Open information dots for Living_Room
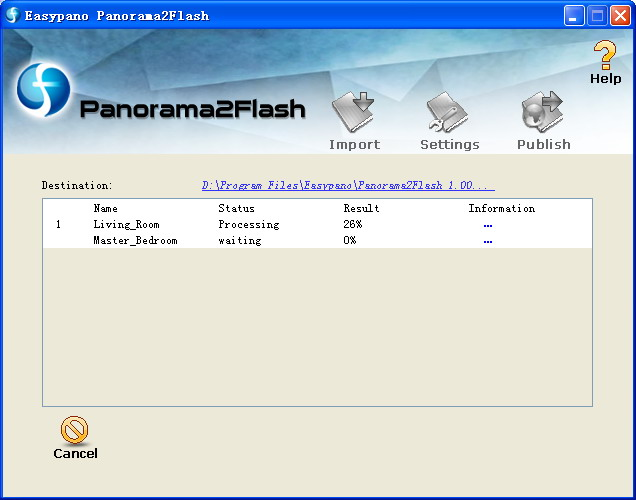 tap(488, 225)
